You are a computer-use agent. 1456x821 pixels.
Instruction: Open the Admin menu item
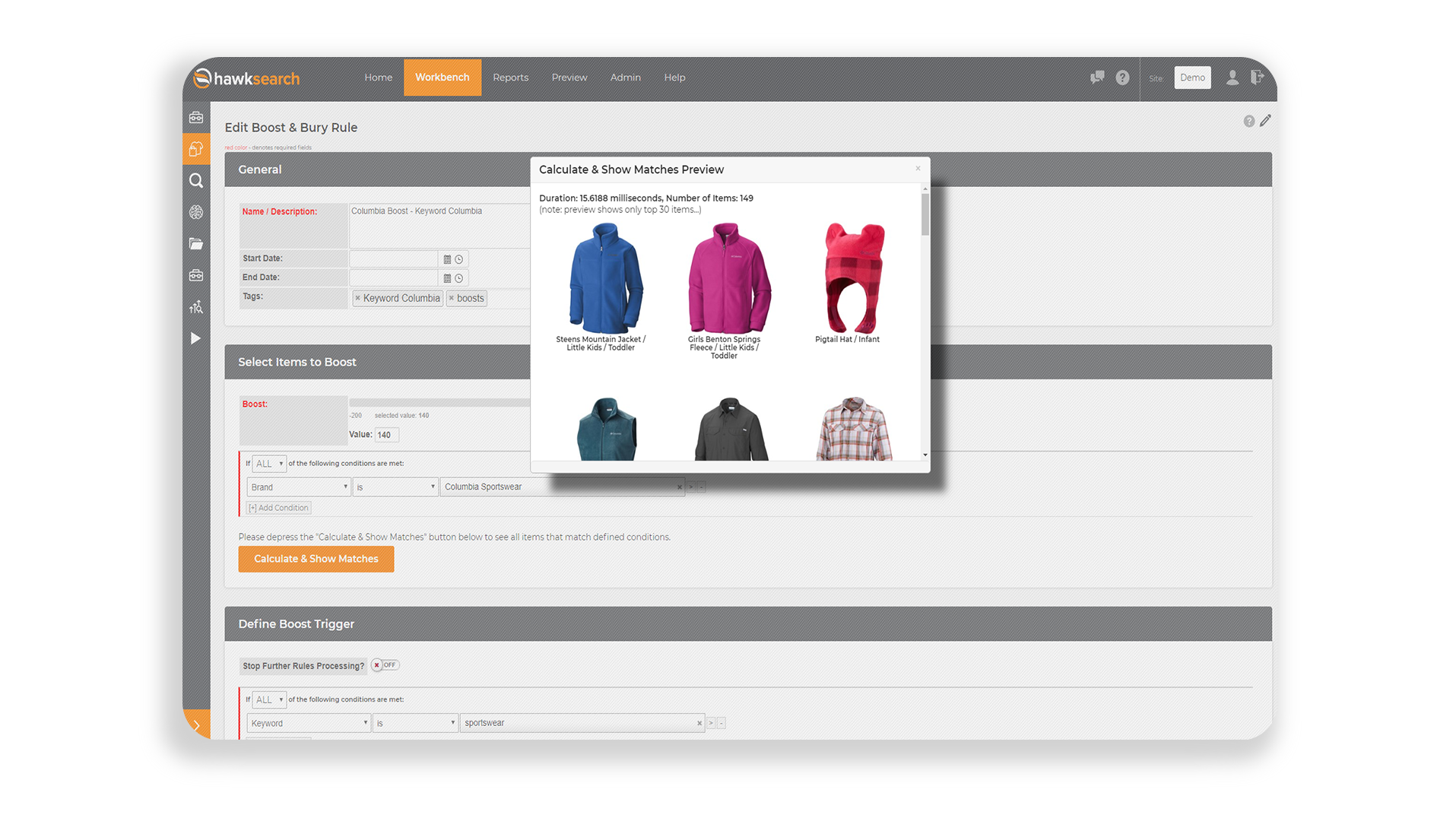[x=625, y=78]
